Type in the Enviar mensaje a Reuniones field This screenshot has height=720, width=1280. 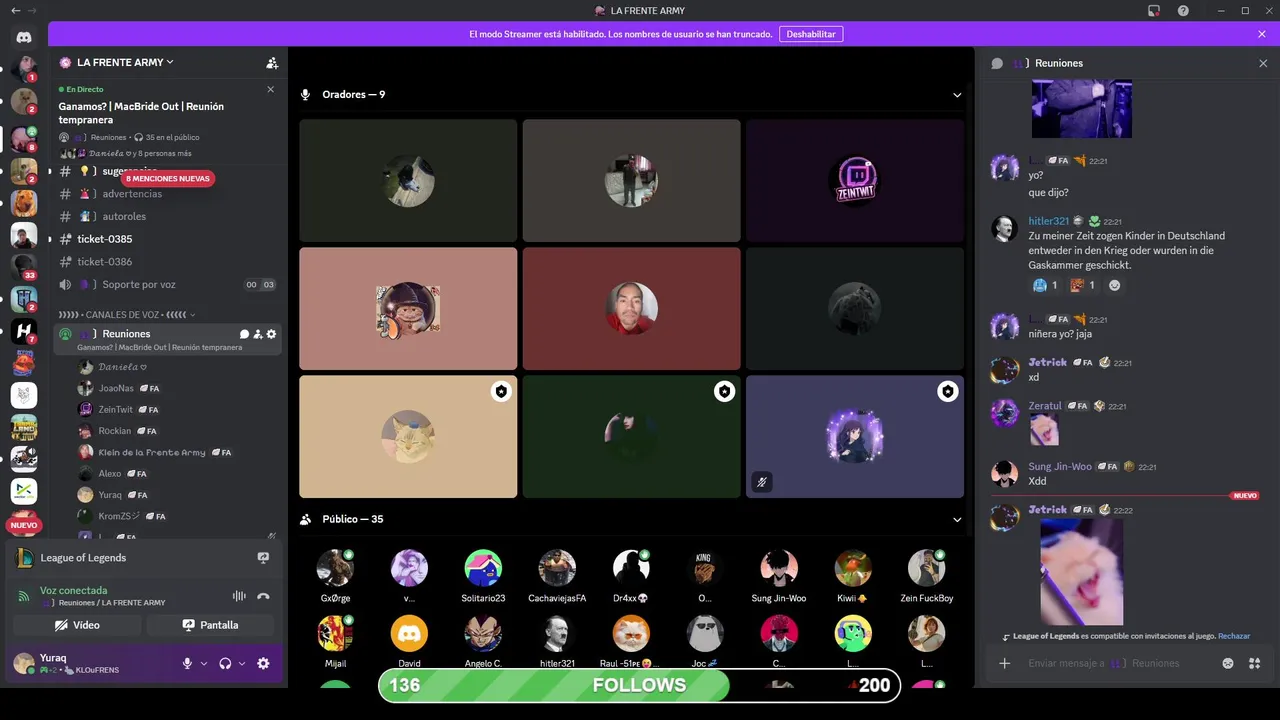[x=1115, y=663]
